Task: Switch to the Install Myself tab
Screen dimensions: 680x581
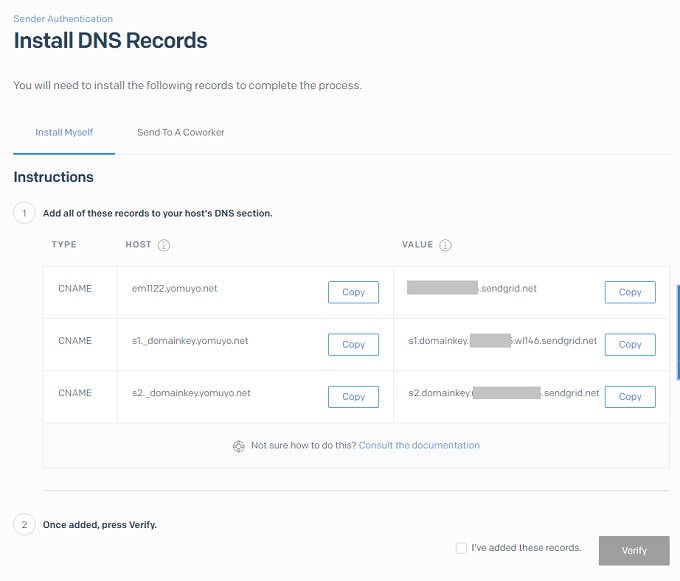Action: 64,132
